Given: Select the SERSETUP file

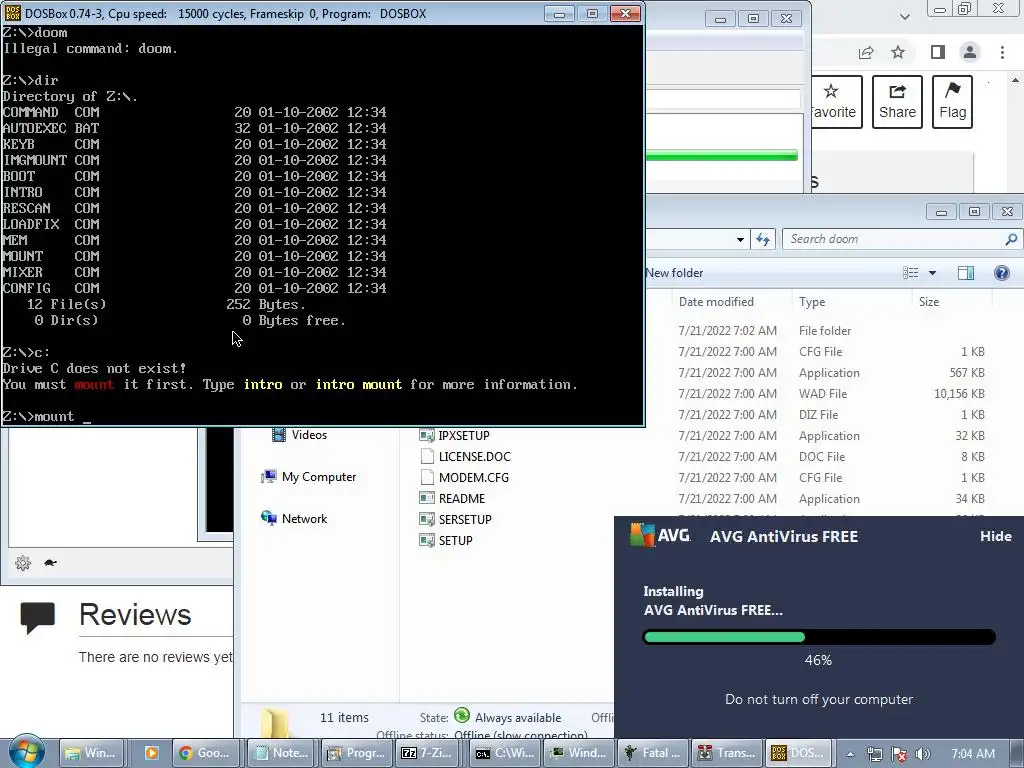Looking at the screenshot, I should (x=455, y=519).
